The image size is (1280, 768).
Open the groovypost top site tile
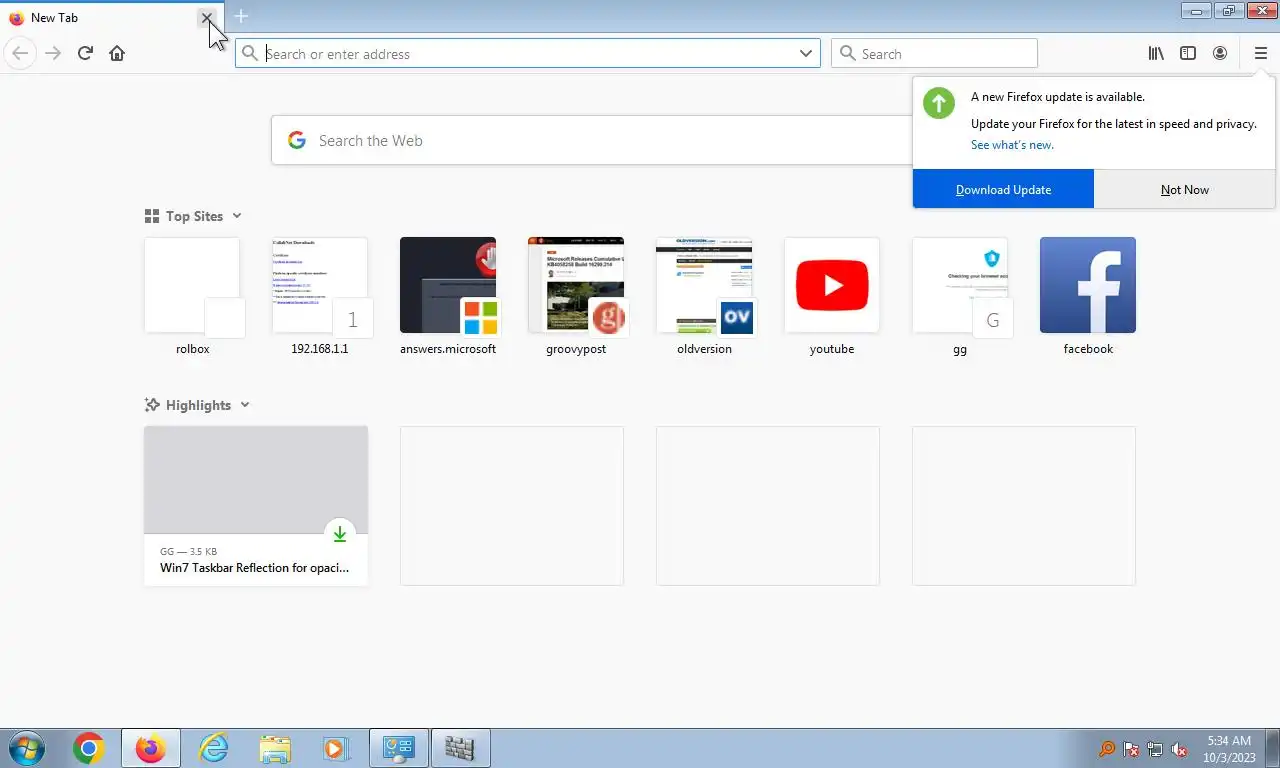click(x=576, y=297)
